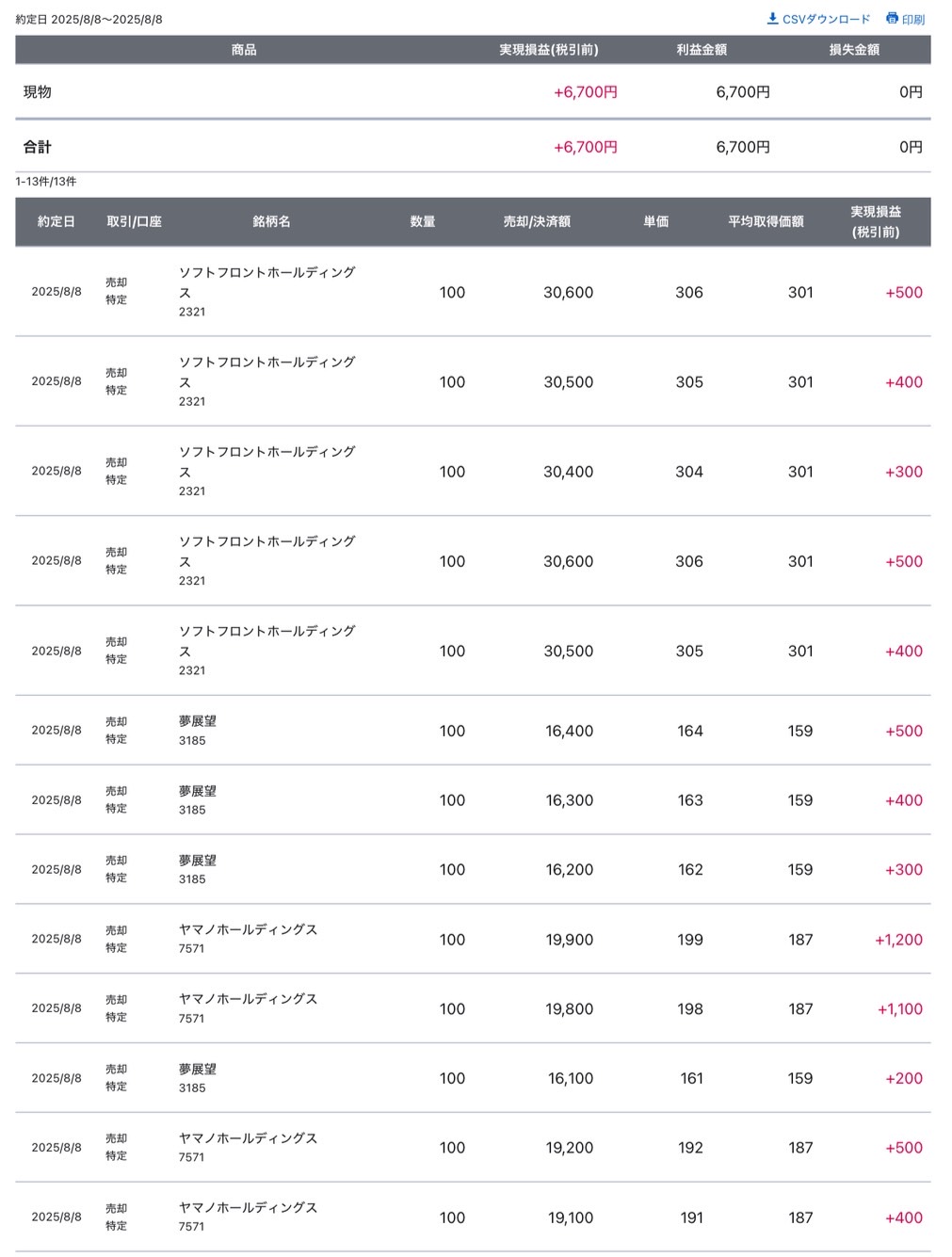Click the 損失金額 header
This screenshot has height=1257, width=952.
tap(854, 50)
